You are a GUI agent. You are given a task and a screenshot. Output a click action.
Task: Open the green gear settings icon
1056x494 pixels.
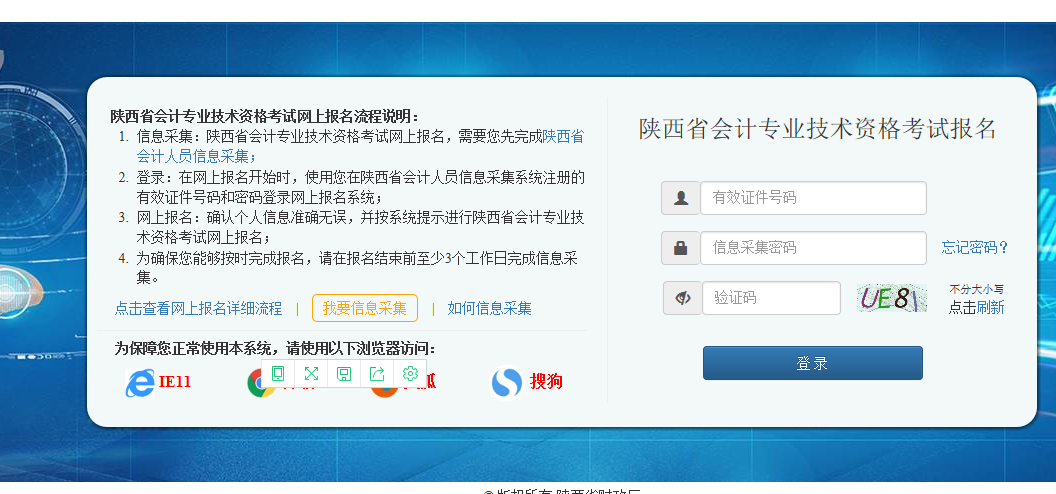click(x=410, y=374)
